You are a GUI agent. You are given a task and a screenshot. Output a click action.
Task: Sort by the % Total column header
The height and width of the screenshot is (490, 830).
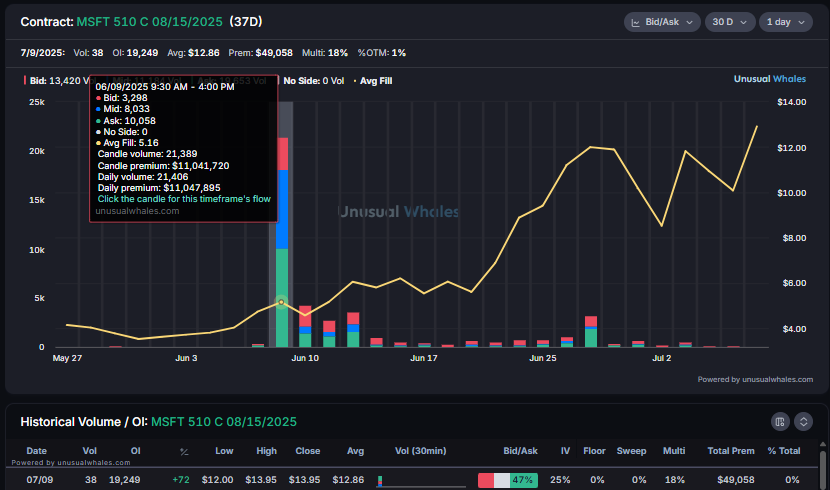pyautogui.click(x=784, y=451)
